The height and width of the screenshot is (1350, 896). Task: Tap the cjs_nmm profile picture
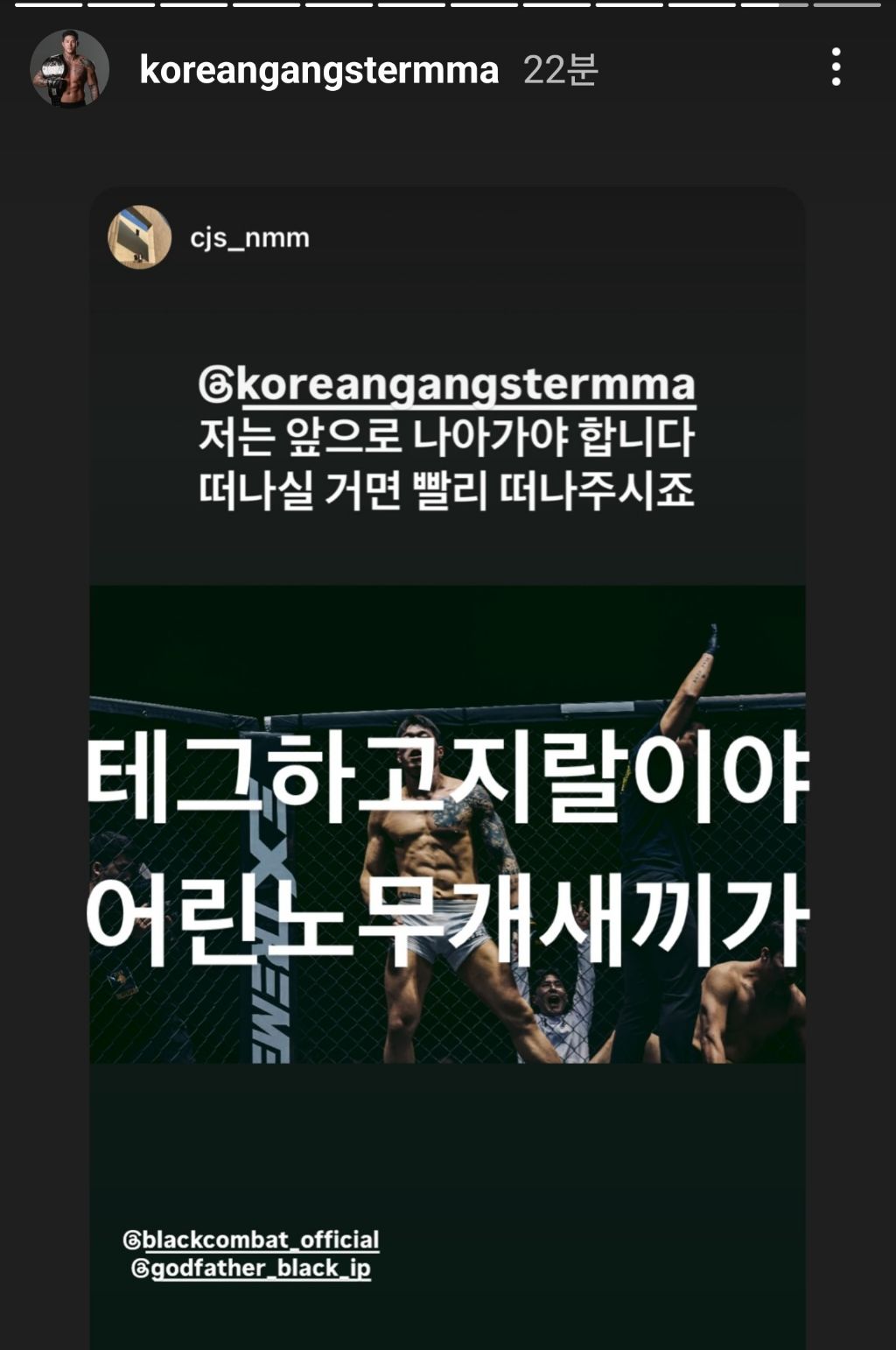coord(139,237)
